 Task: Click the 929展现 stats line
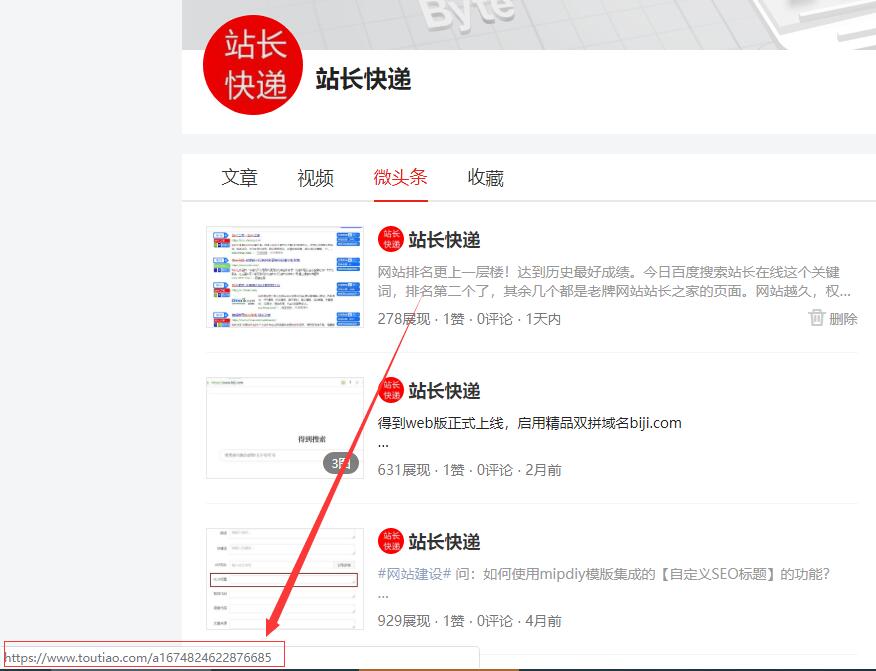pyautogui.click(x=470, y=621)
